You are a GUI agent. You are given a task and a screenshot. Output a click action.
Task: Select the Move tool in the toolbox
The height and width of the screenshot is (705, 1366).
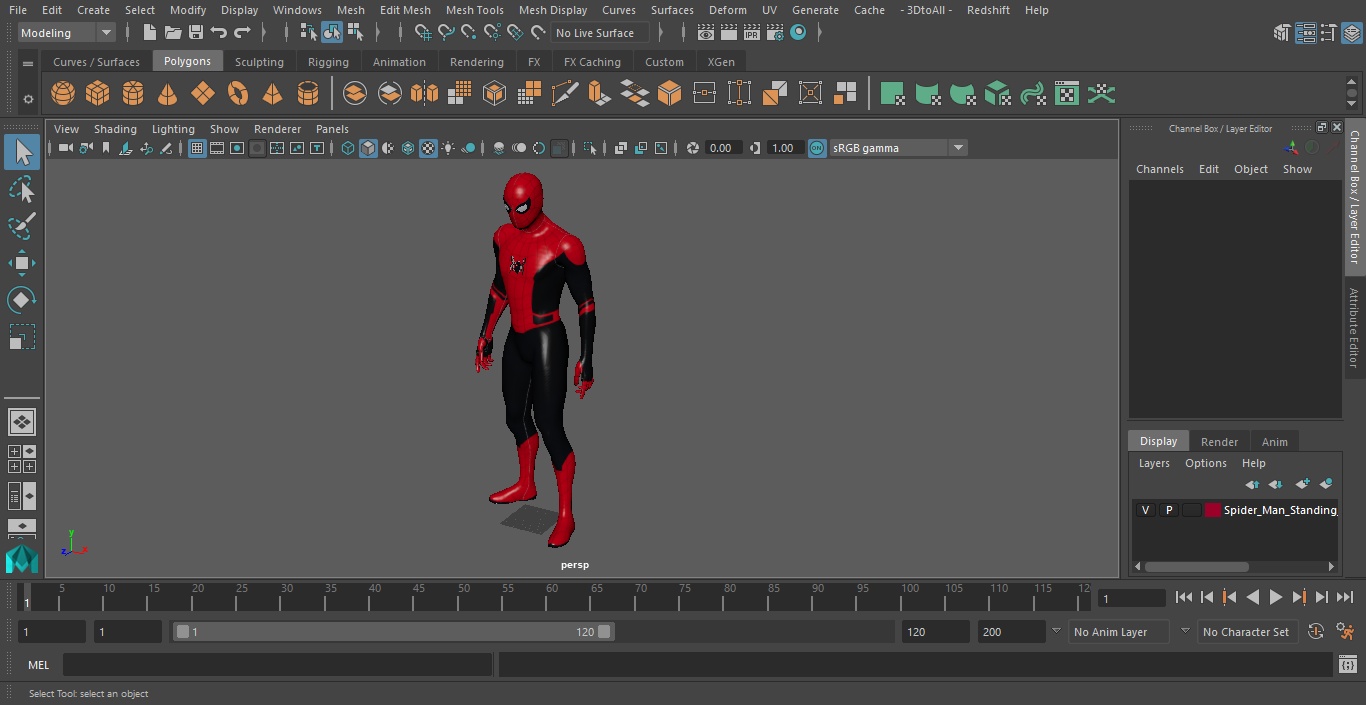22,264
